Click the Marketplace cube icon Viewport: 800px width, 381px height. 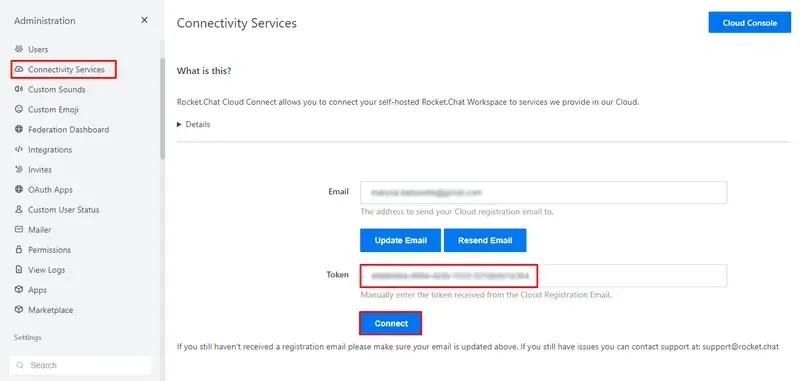click(19, 310)
